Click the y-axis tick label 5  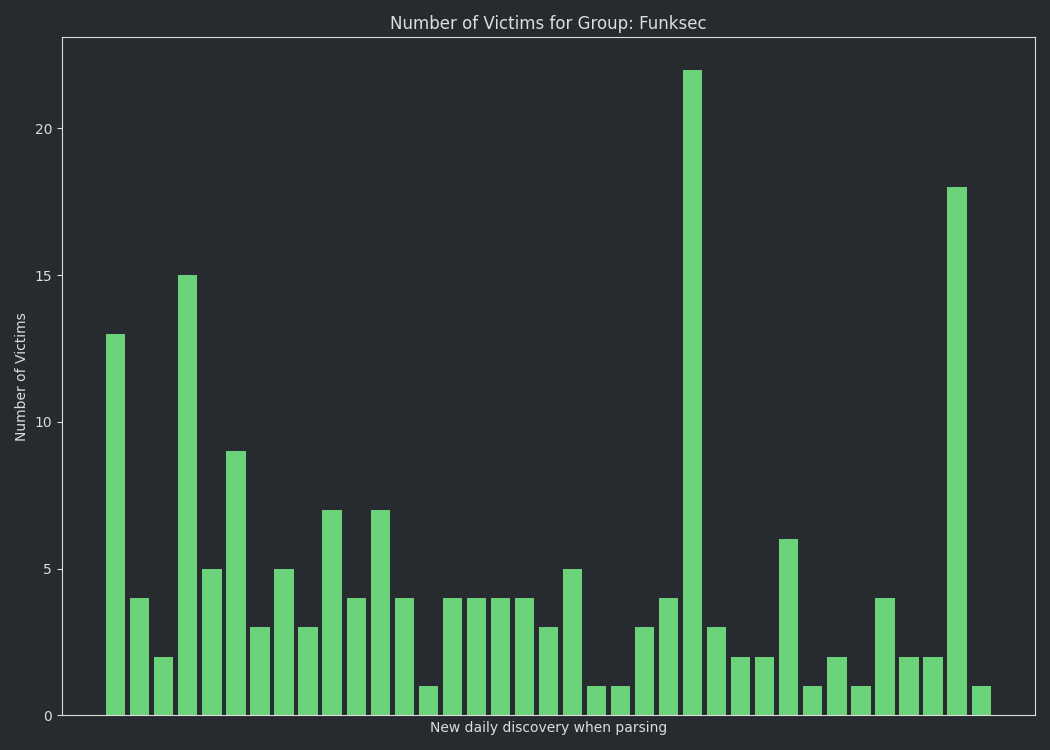pos(48,569)
